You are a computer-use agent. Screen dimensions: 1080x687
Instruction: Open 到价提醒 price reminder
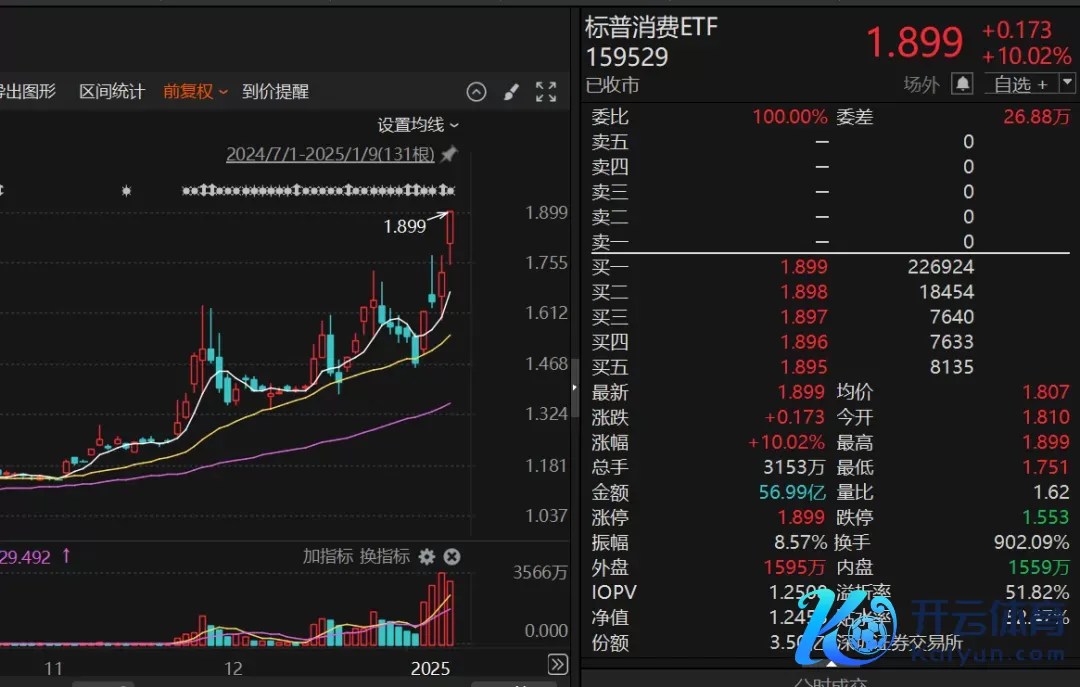coord(275,92)
